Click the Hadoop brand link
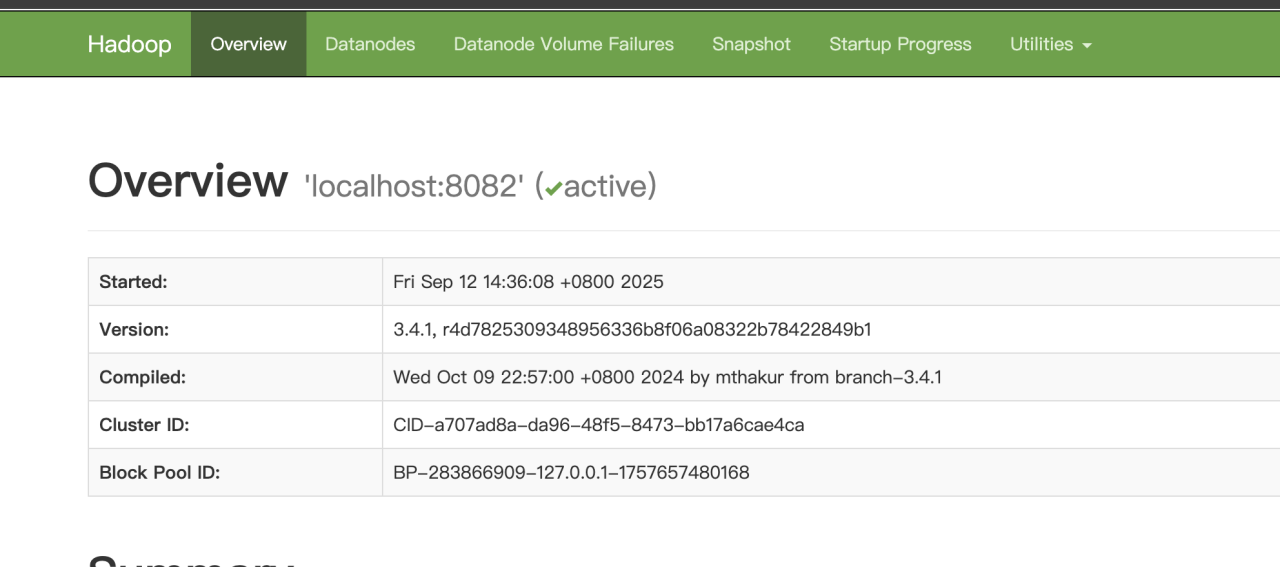 [x=129, y=44]
